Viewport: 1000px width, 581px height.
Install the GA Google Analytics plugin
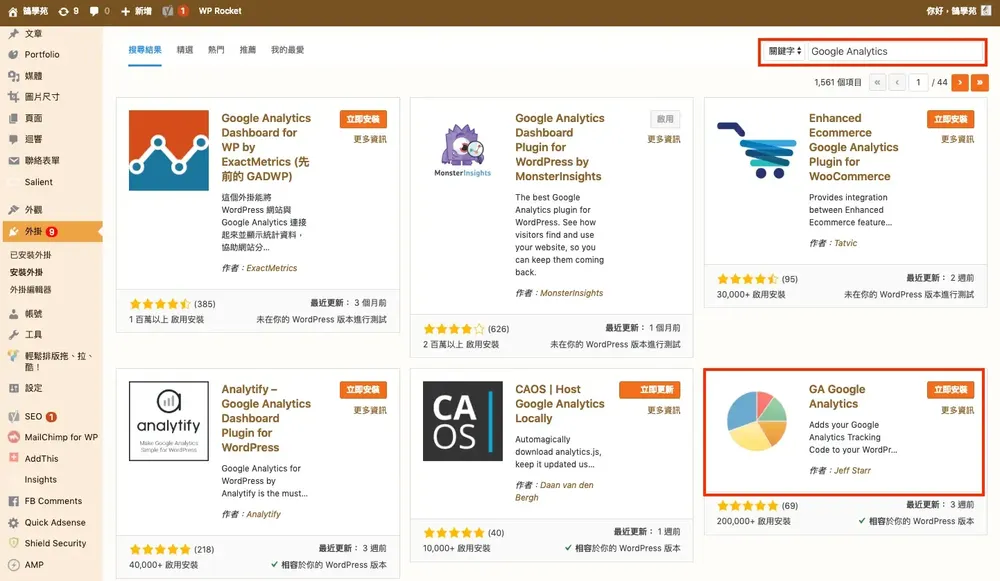coord(950,390)
